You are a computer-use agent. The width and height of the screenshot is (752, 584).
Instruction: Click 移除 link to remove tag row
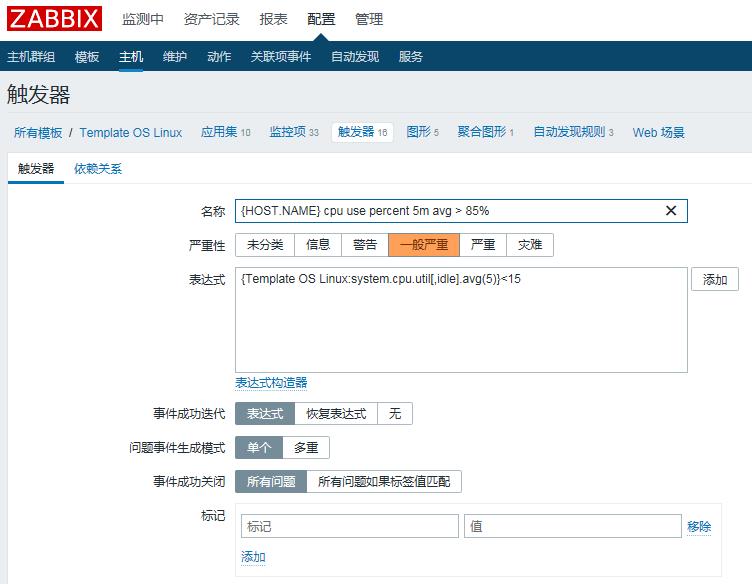pos(699,526)
